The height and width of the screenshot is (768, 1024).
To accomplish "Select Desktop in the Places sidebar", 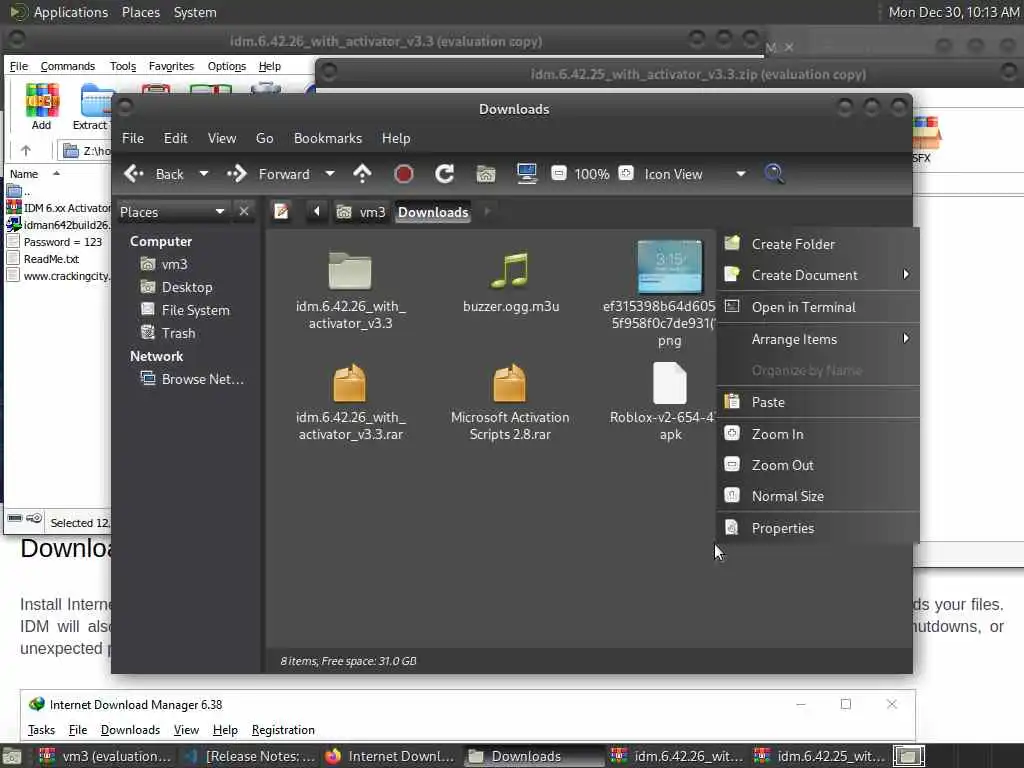I will point(176,287).
